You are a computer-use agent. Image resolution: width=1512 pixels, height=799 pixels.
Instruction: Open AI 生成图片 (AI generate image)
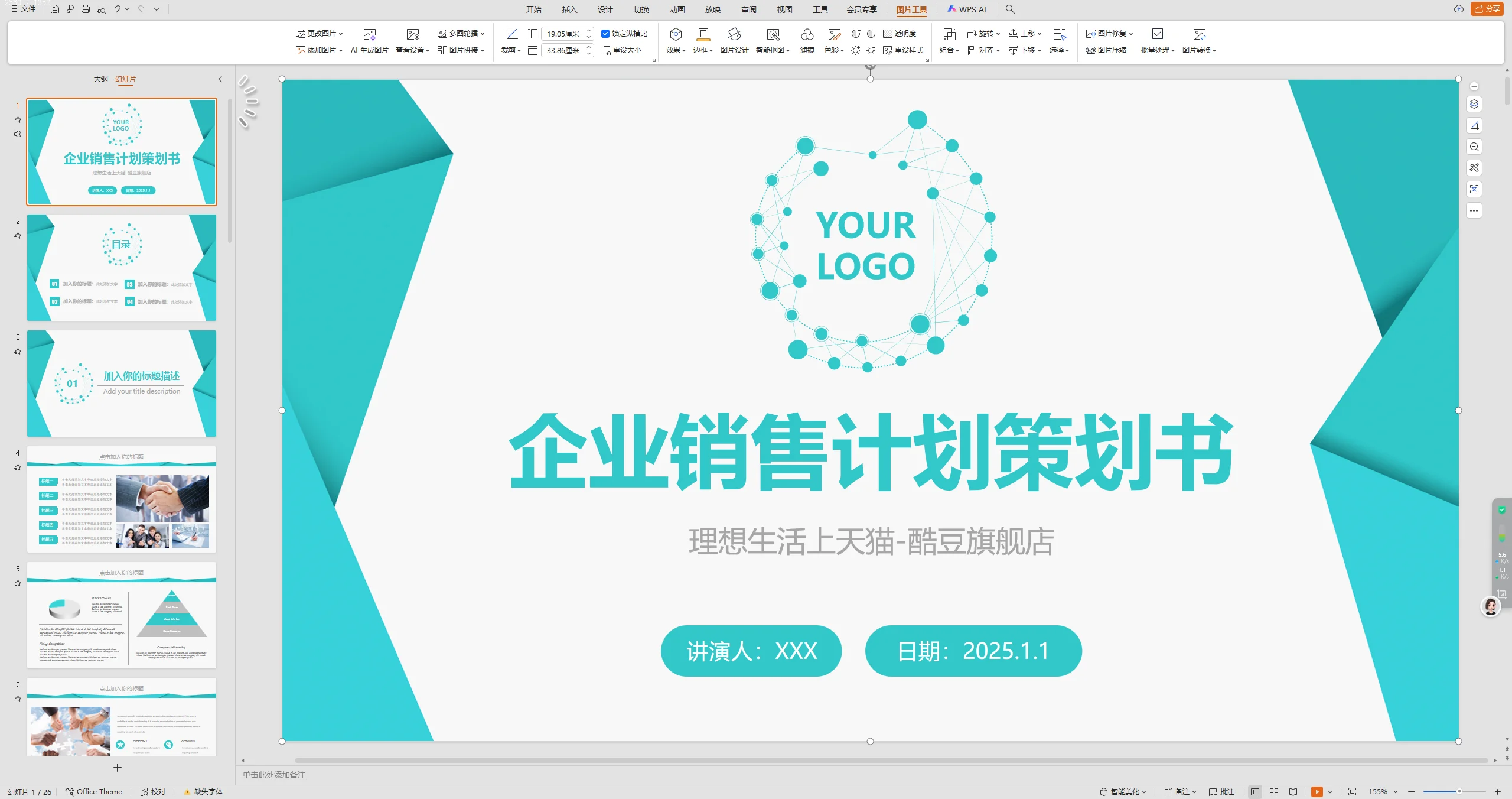tap(370, 41)
